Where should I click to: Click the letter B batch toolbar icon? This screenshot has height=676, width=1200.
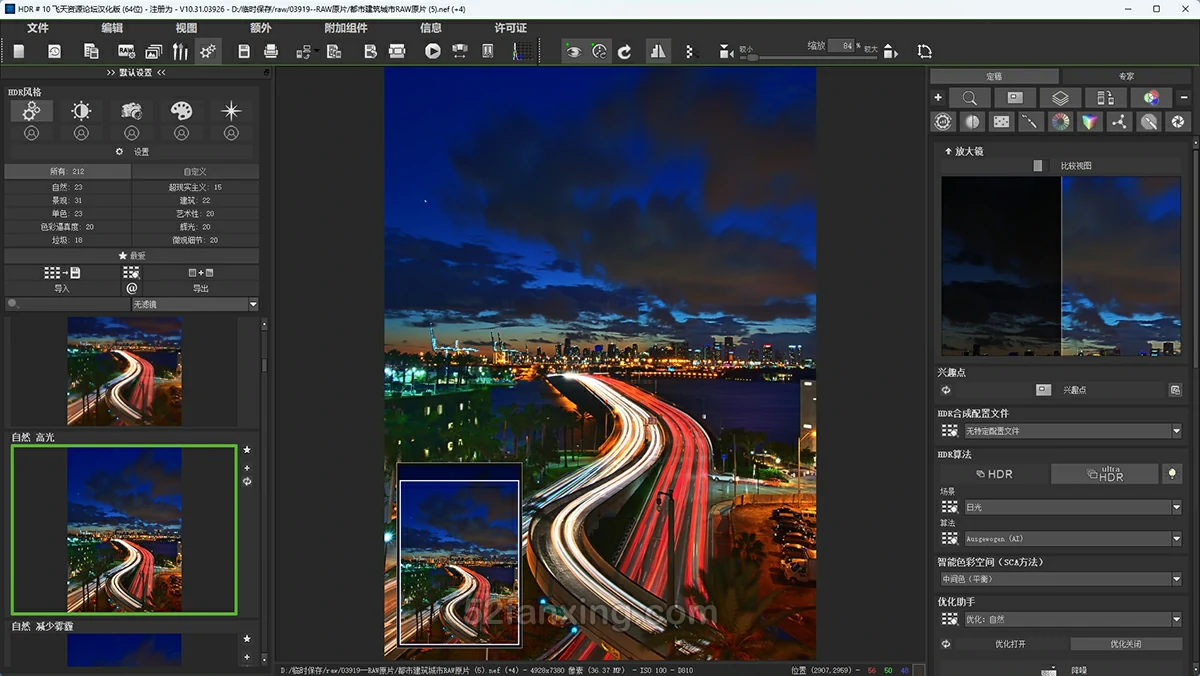370,51
